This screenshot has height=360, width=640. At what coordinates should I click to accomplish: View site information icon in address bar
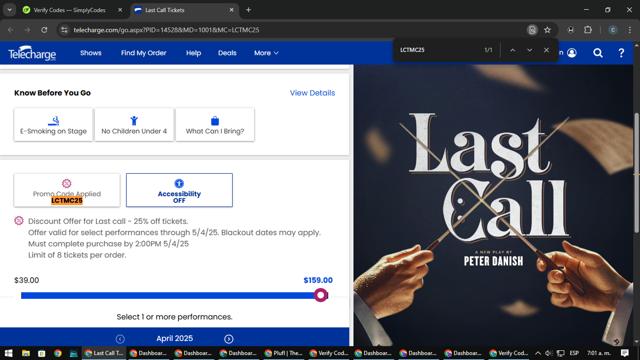tap(64, 30)
